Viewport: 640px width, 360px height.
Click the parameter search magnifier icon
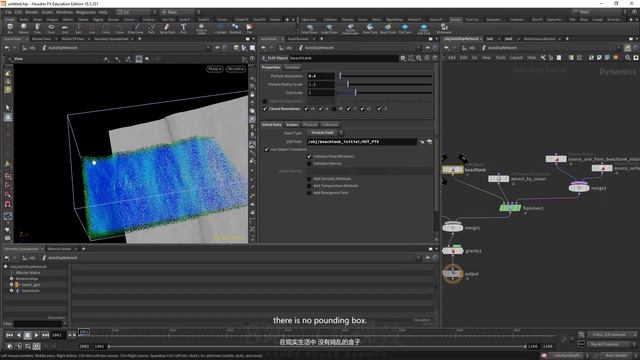pos(419,58)
